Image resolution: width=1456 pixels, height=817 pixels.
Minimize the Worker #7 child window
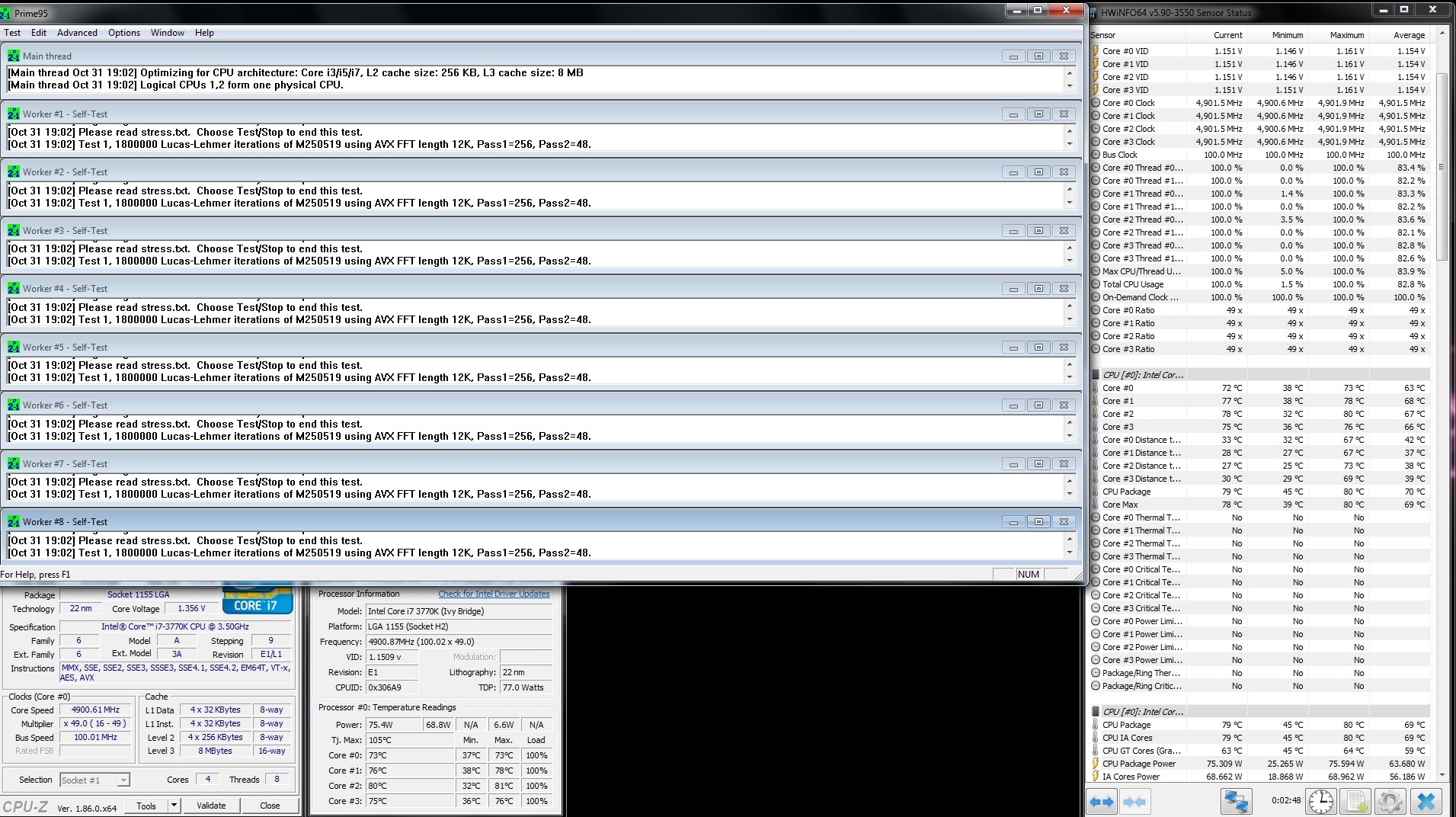(x=1013, y=463)
